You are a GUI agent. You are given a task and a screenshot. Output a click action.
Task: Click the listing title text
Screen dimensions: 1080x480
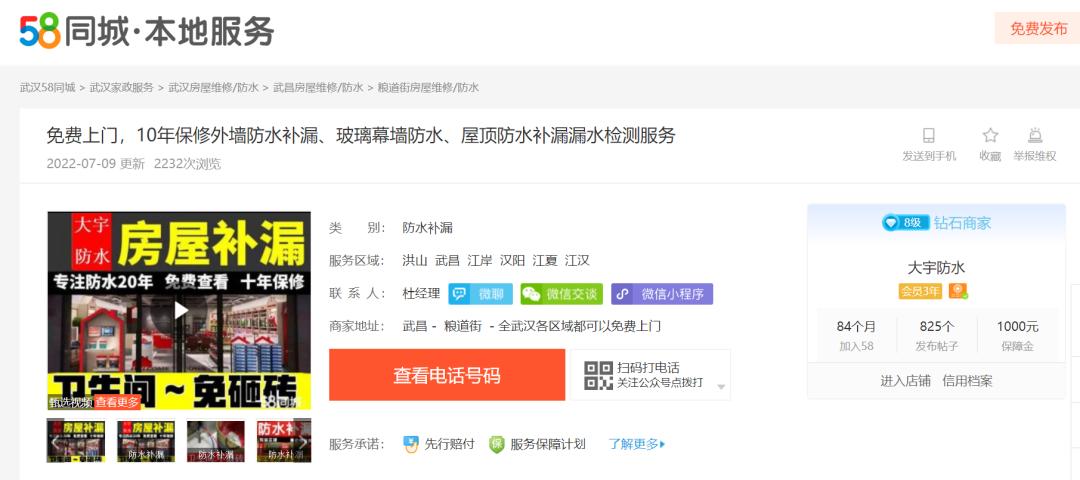click(x=361, y=136)
